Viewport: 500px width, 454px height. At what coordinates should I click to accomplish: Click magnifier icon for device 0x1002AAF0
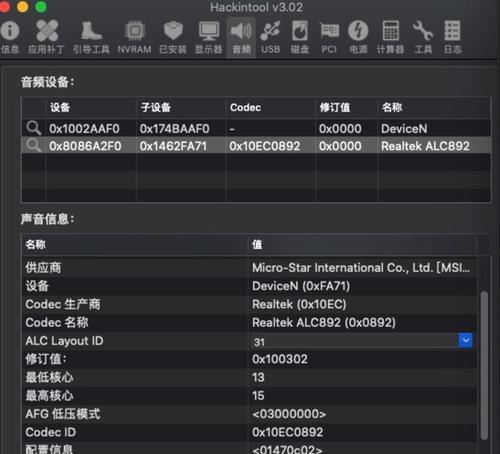tap(34, 128)
